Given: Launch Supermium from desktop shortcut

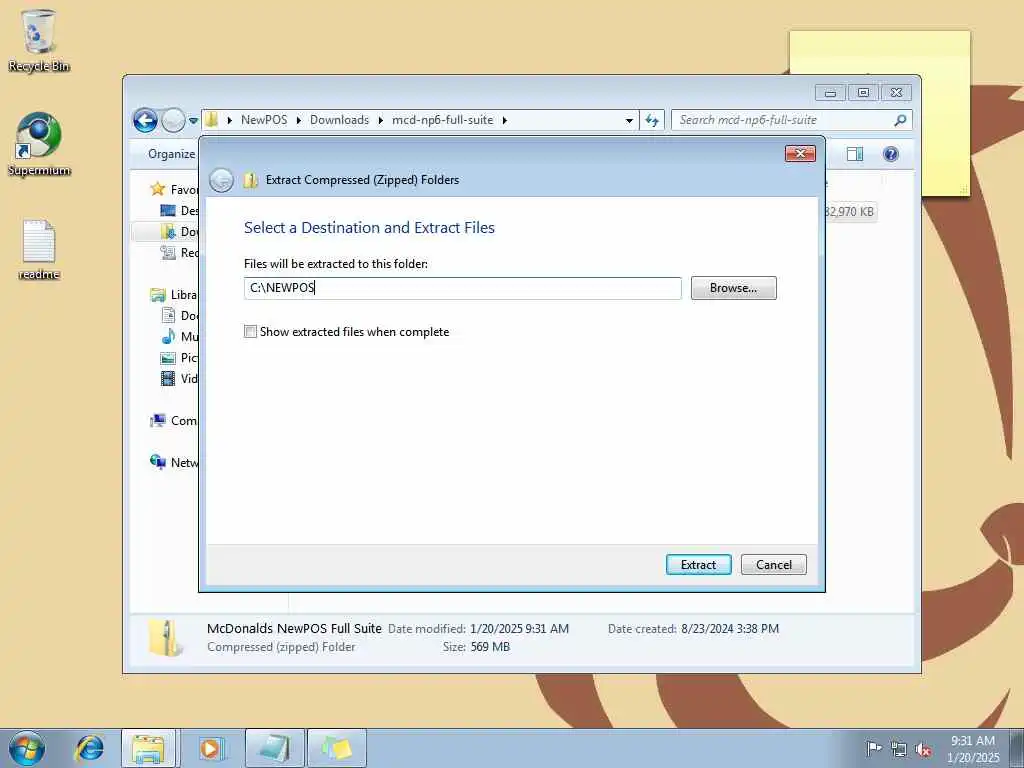Looking at the screenshot, I should (39, 144).
